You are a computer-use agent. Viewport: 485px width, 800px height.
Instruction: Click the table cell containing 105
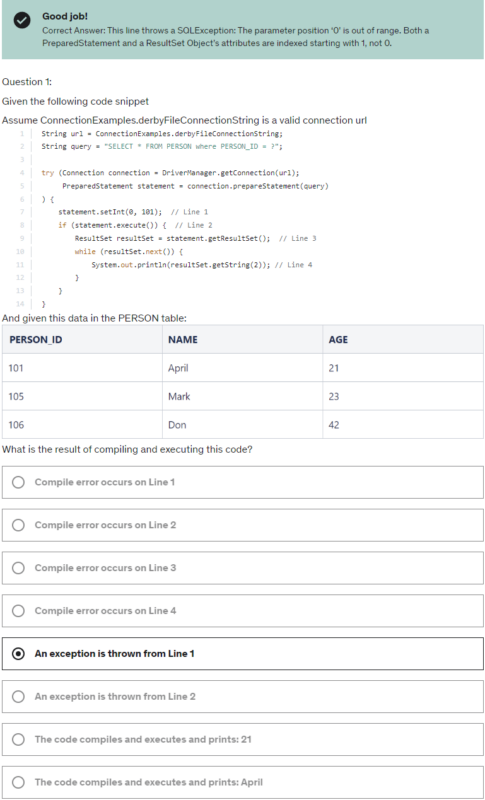pos(82,396)
